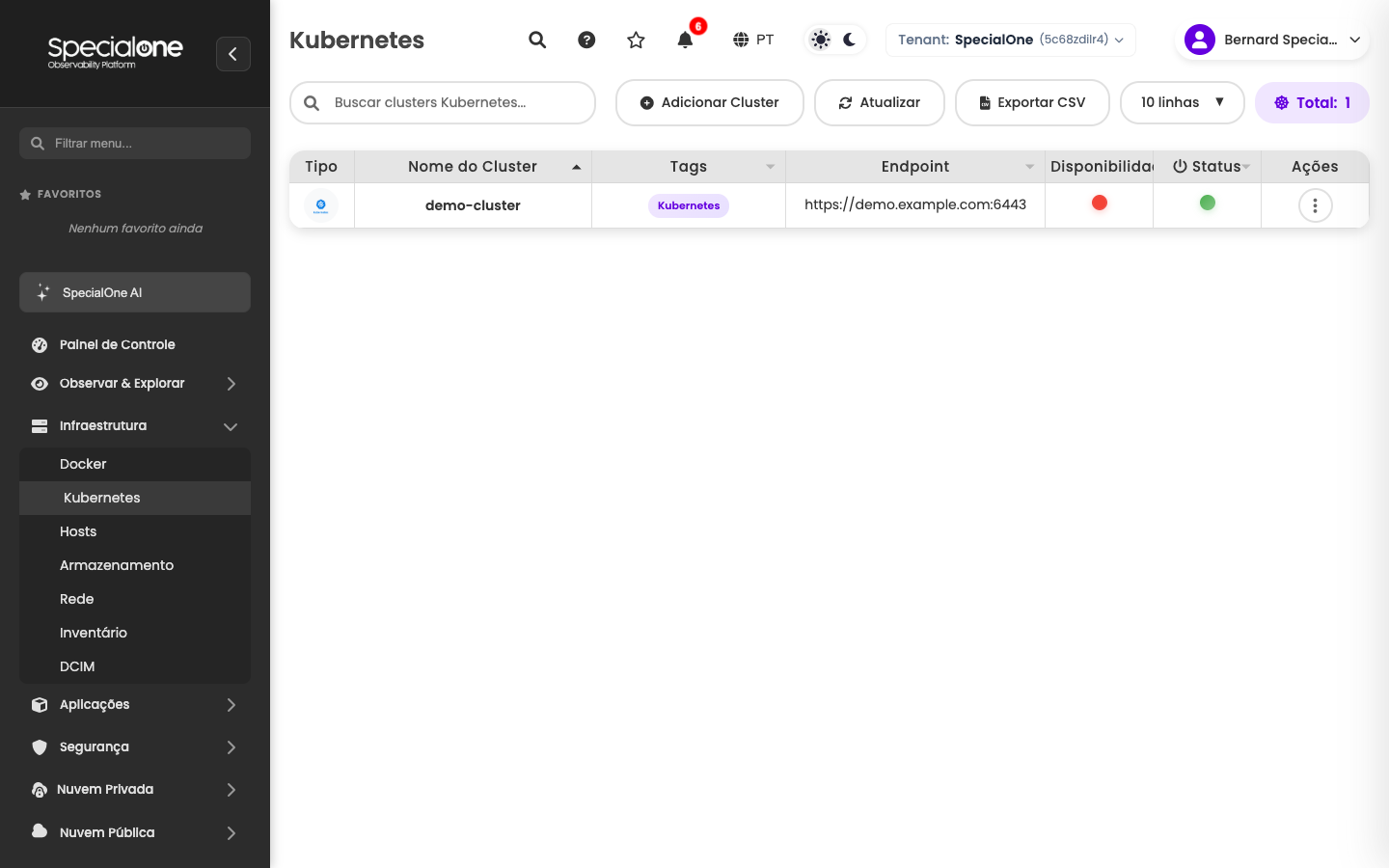Sort by Endpoint column header
The height and width of the screenshot is (868, 1389).
[915, 167]
